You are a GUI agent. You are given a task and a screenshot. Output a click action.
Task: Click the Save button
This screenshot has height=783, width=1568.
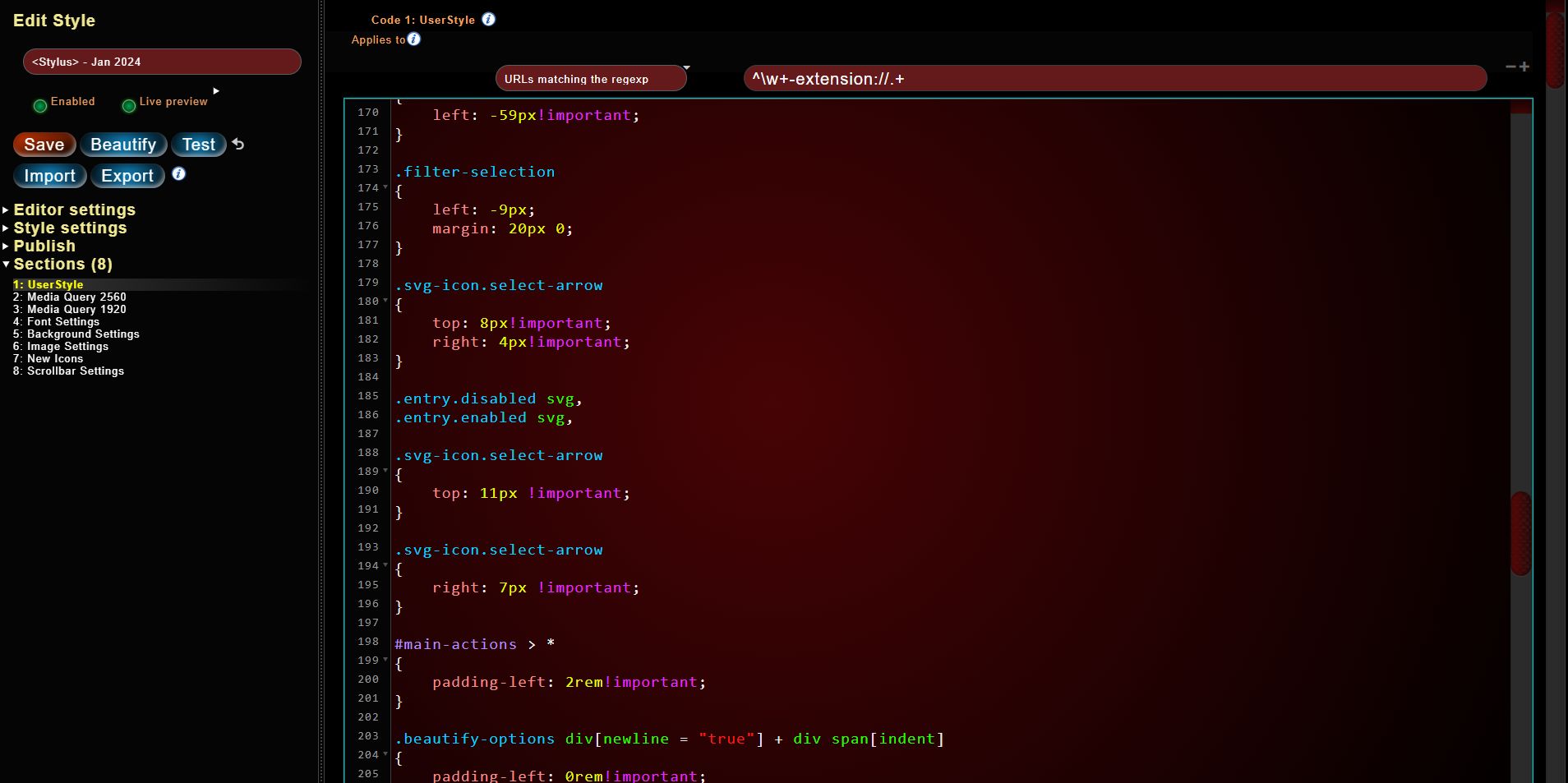44,145
